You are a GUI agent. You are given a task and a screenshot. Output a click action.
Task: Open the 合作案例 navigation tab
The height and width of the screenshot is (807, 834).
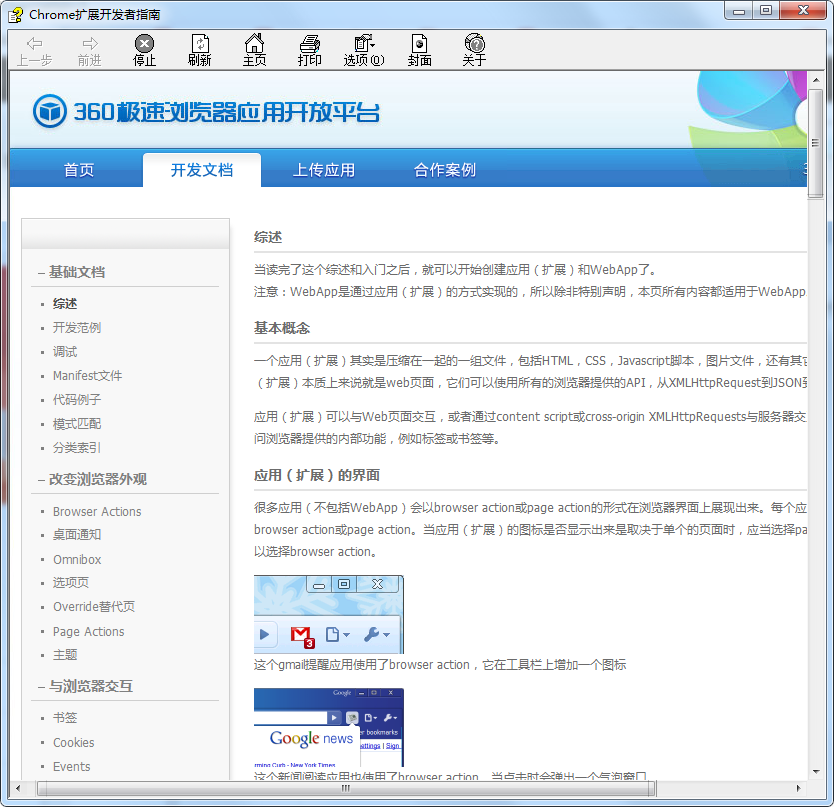click(445, 170)
